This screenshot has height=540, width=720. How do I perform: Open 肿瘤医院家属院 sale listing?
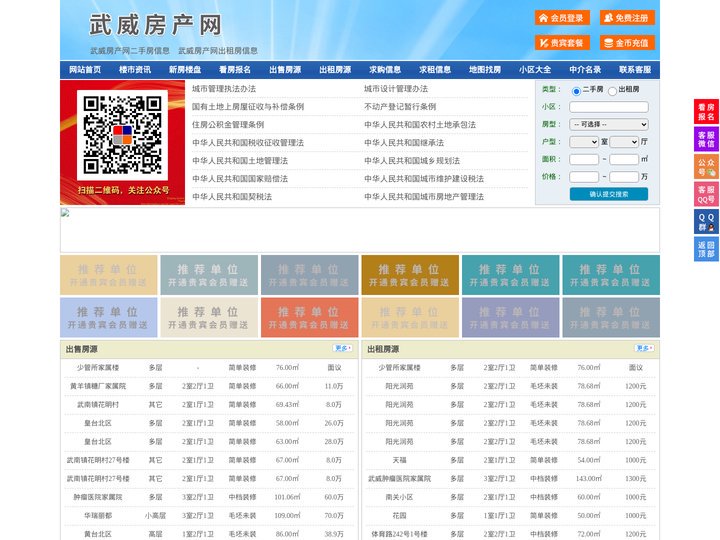(98, 497)
